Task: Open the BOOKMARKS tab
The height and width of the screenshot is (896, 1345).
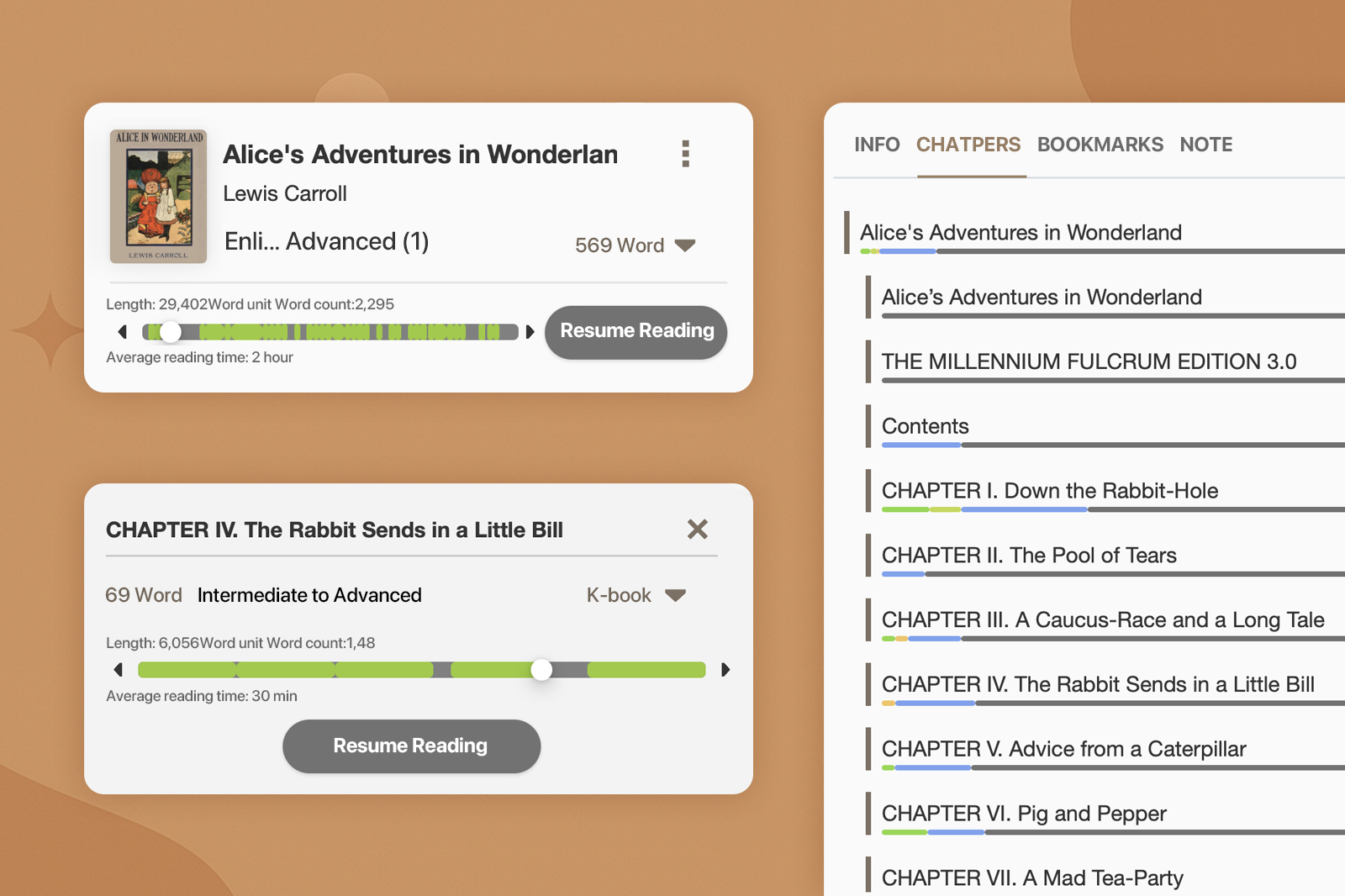Action: coord(1100,145)
